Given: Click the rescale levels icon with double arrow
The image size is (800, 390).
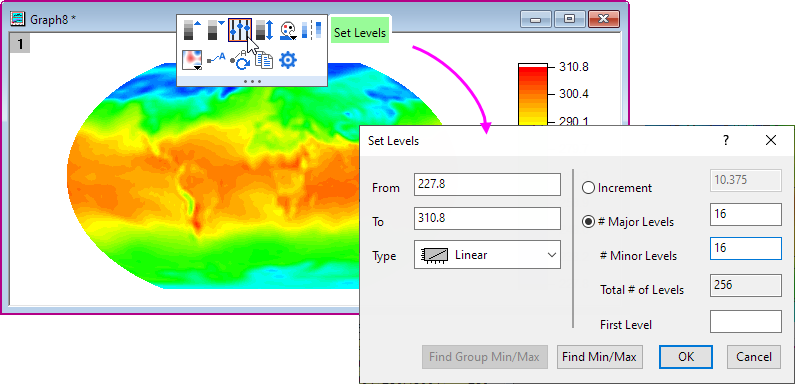Looking at the screenshot, I should point(265,30).
